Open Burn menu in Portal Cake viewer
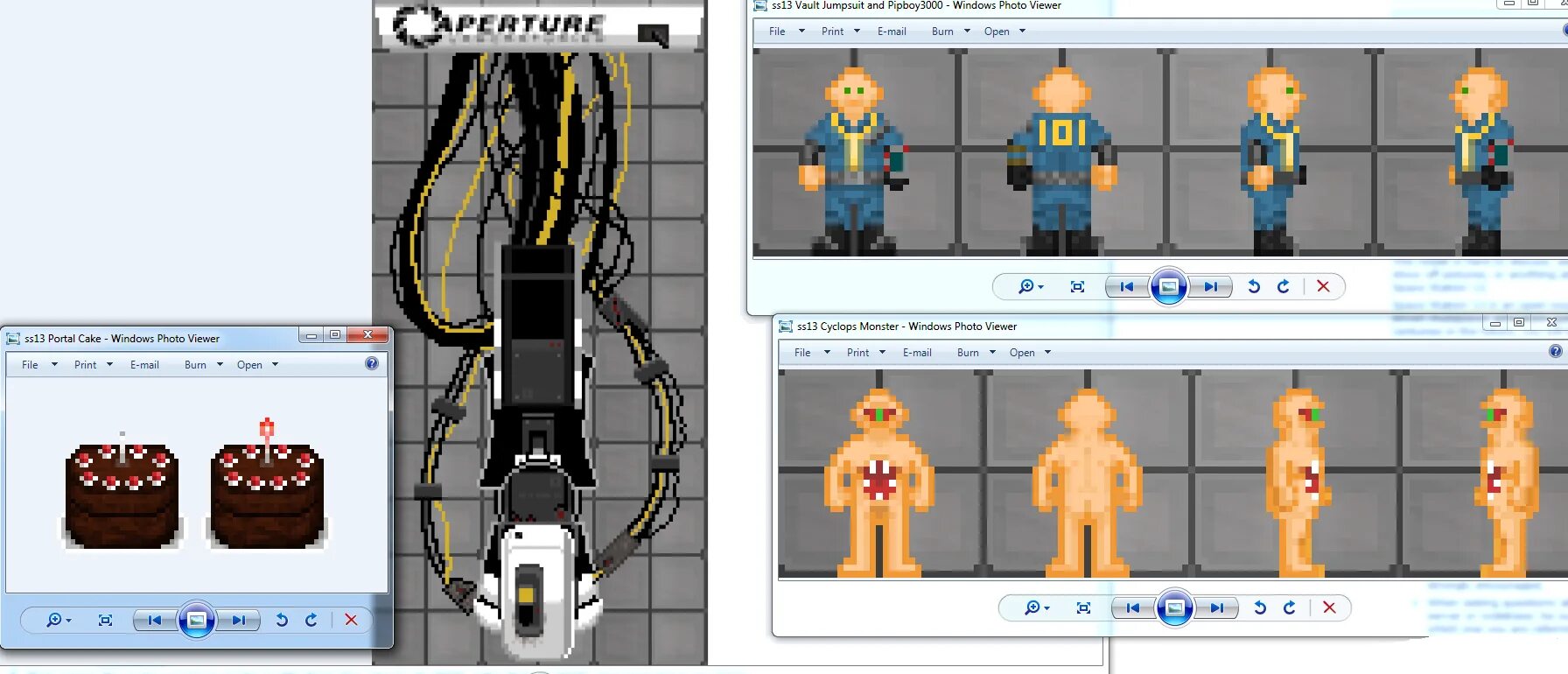The height and width of the screenshot is (674, 1568). click(x=203, y=365)
